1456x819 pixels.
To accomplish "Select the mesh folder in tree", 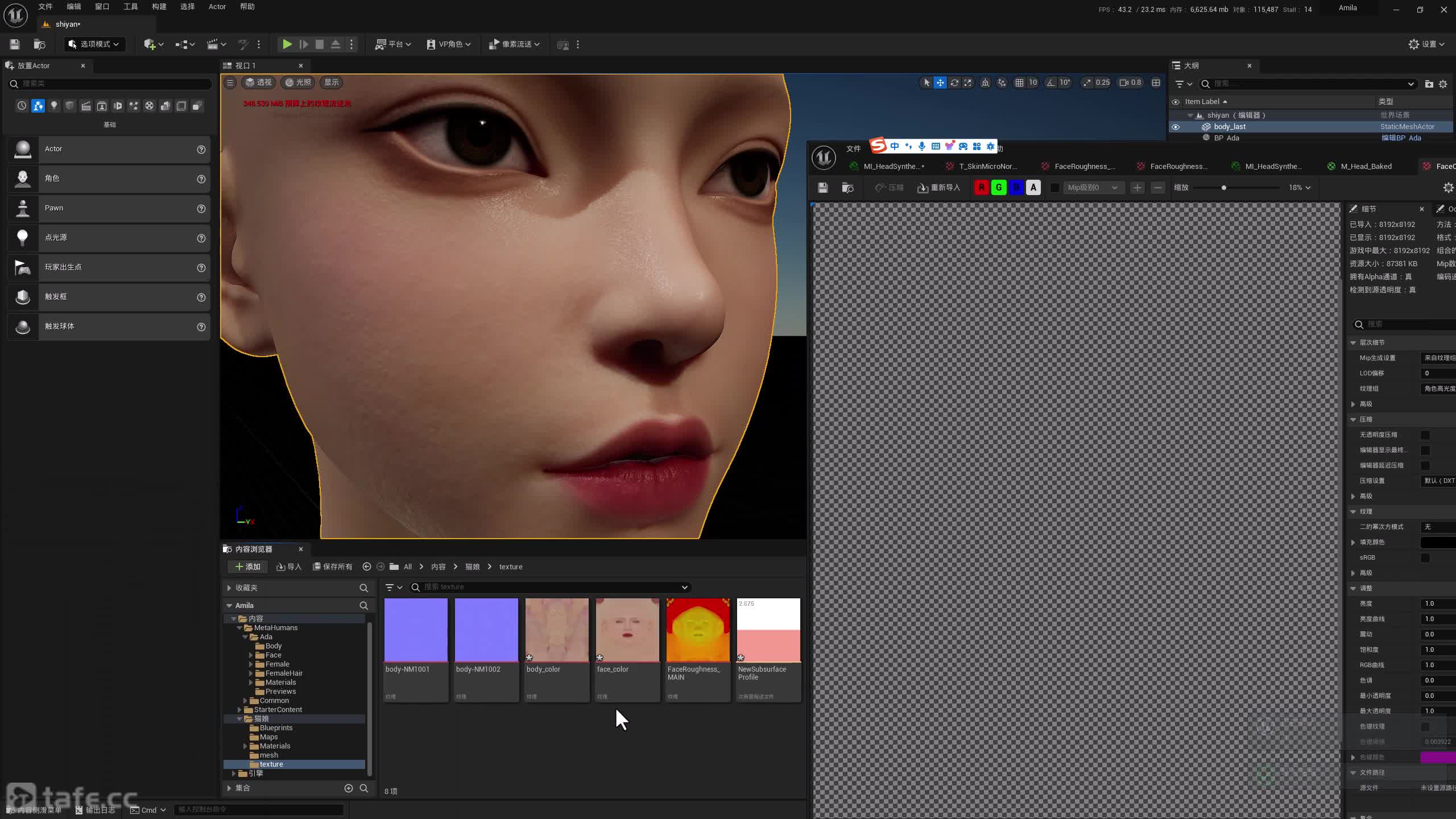I will click(269, 755).
